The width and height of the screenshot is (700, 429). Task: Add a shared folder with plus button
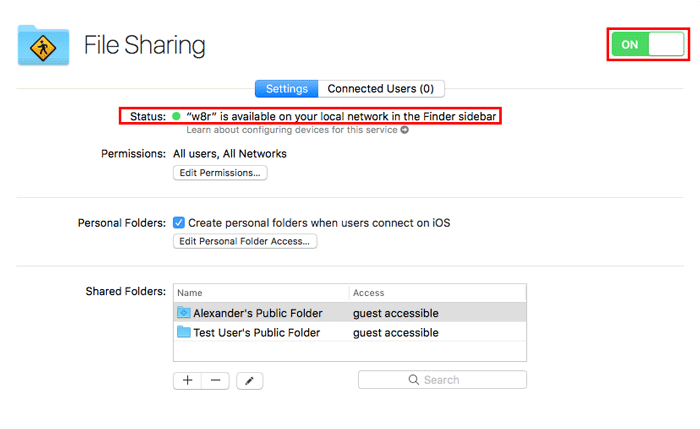(x=188, y=380)
